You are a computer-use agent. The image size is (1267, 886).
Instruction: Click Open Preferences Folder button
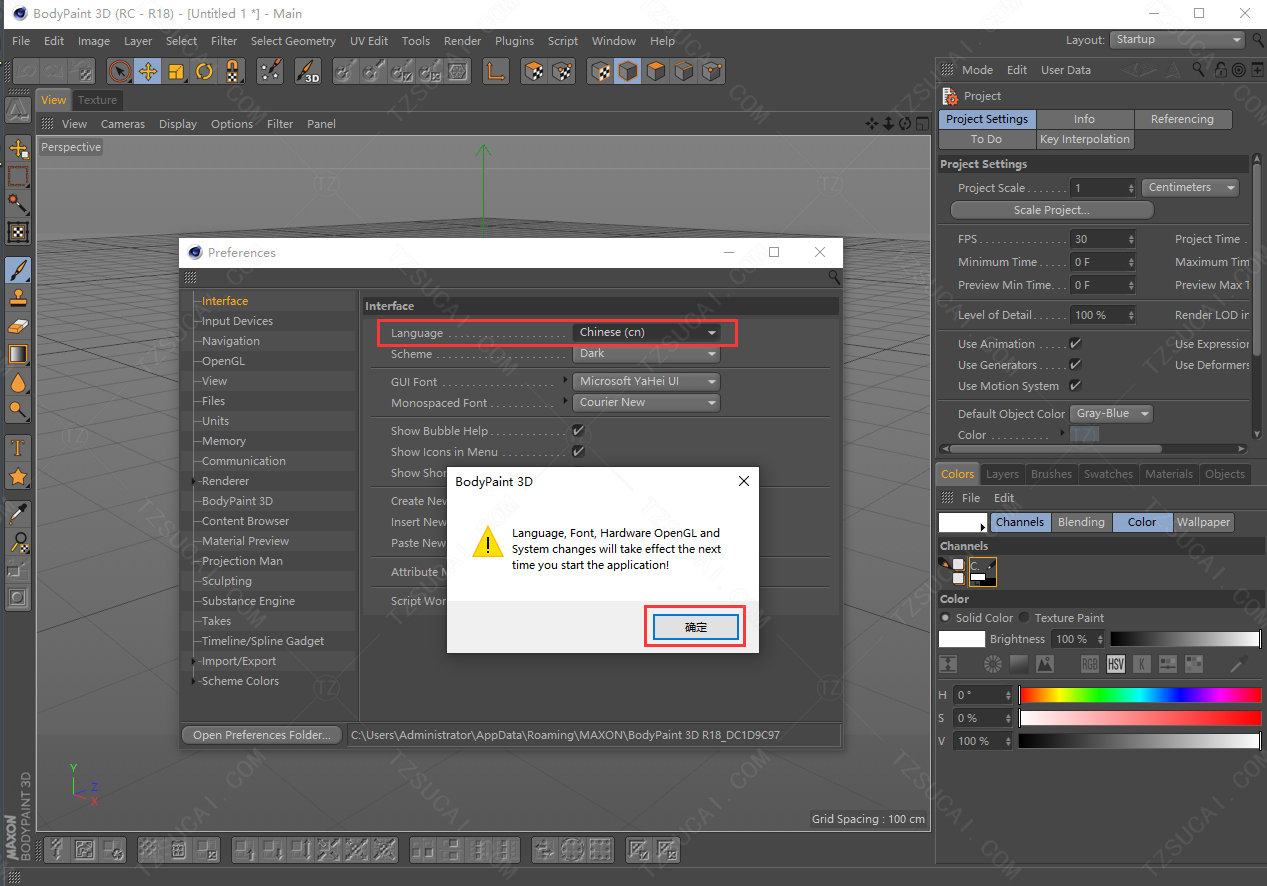[x=262, y=735]
